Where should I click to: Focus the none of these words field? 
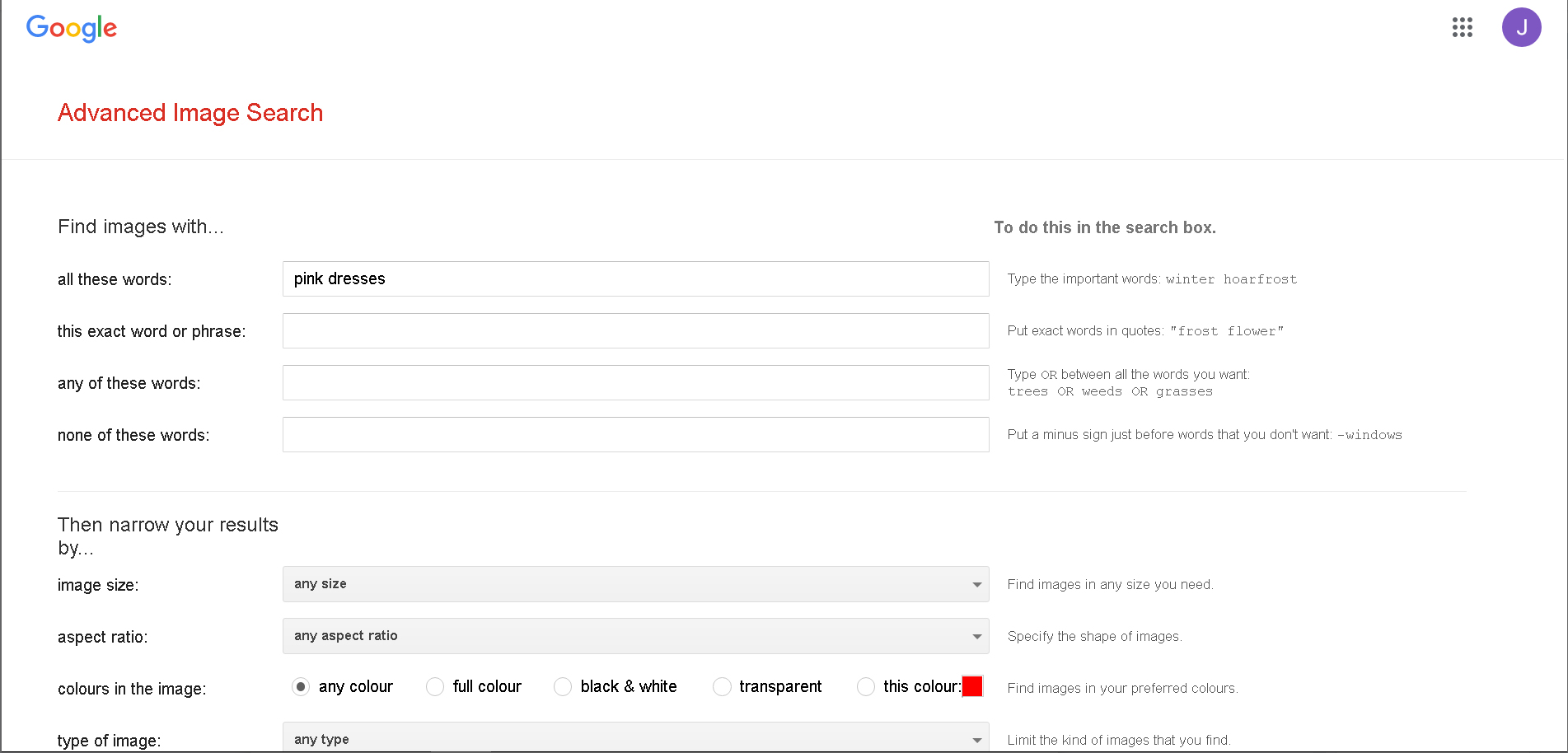635,434
